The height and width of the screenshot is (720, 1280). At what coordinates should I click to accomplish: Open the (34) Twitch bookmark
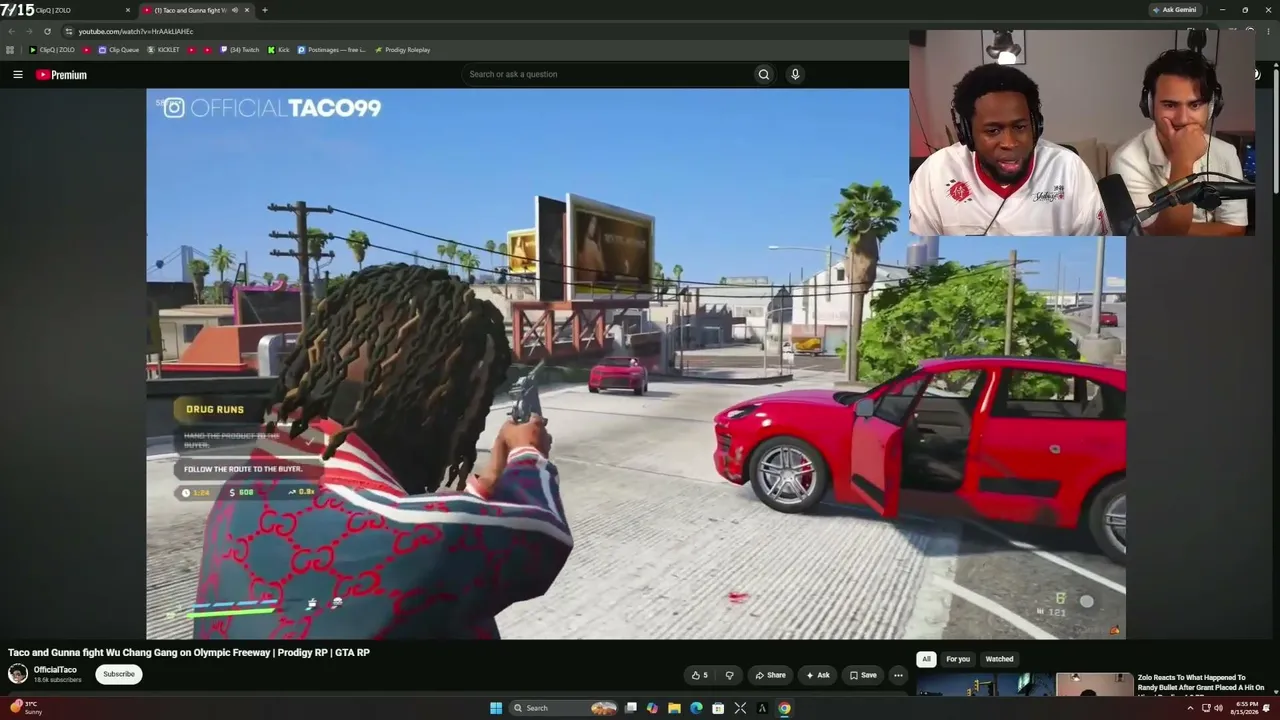240,50
